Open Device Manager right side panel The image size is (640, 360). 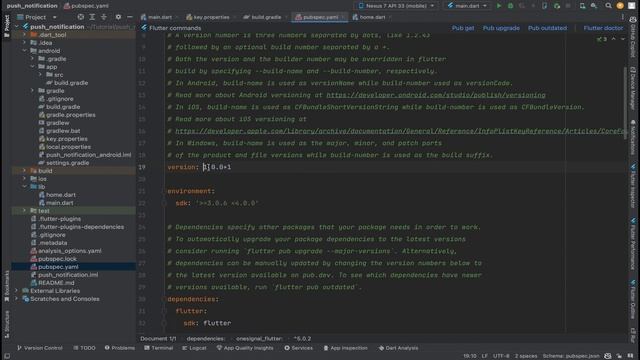pyautogui.click(x=633, y=88)
